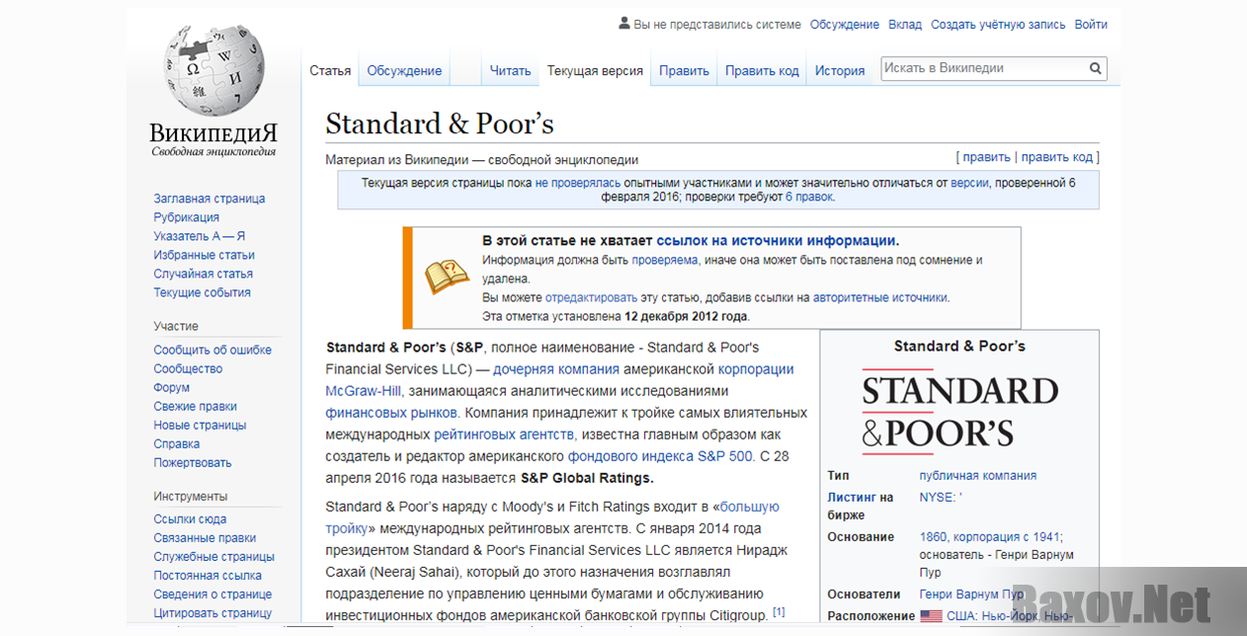Open the Вклад link
This screenshot has width=1247, height=636.
[905, 25]
